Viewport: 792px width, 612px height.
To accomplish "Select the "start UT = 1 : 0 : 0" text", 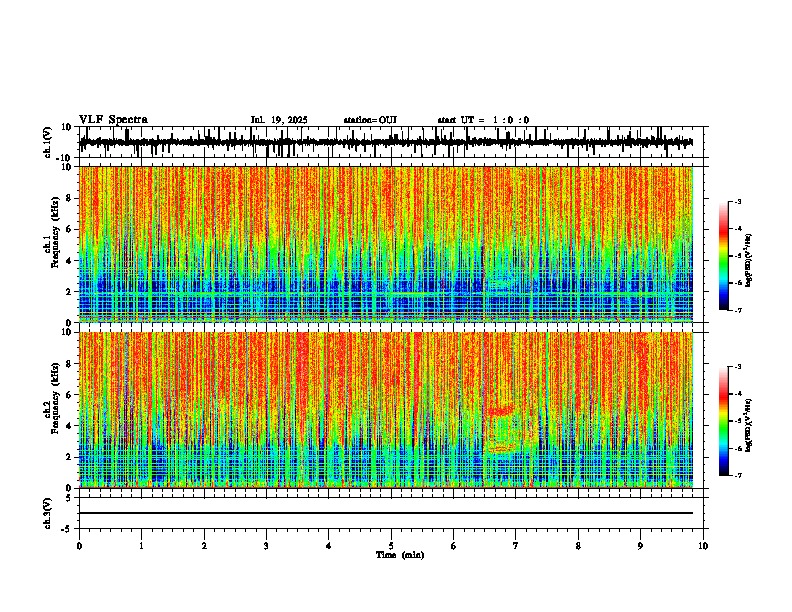I will (483, 120).
